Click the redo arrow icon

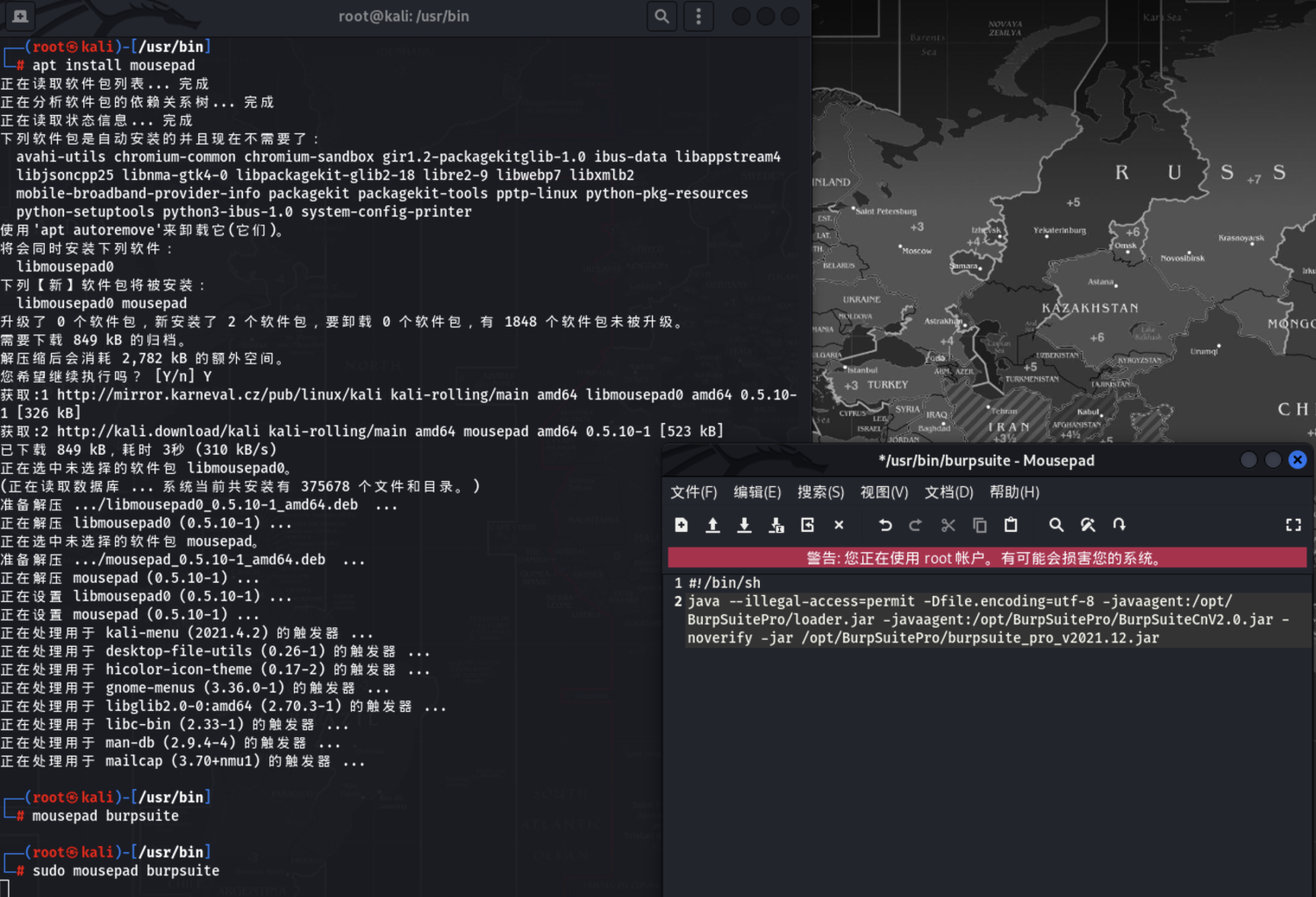(916, 525)
